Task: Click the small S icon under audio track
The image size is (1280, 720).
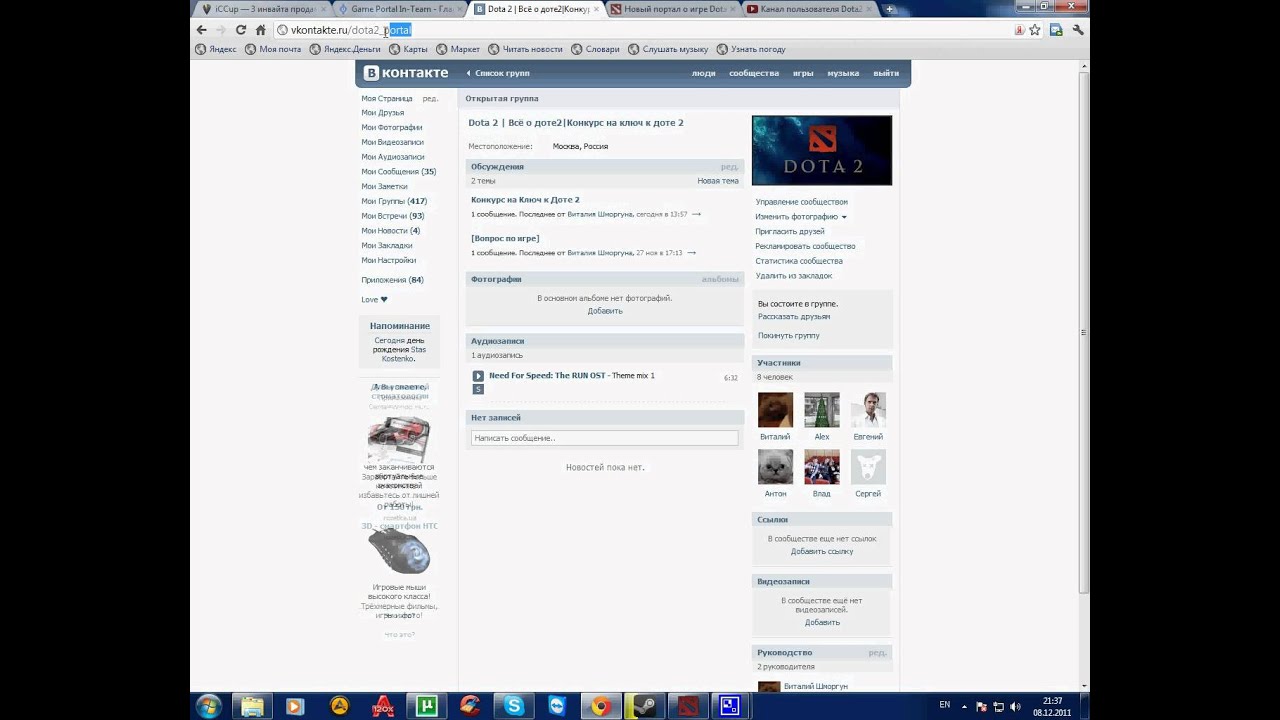Action: point(478,389)
